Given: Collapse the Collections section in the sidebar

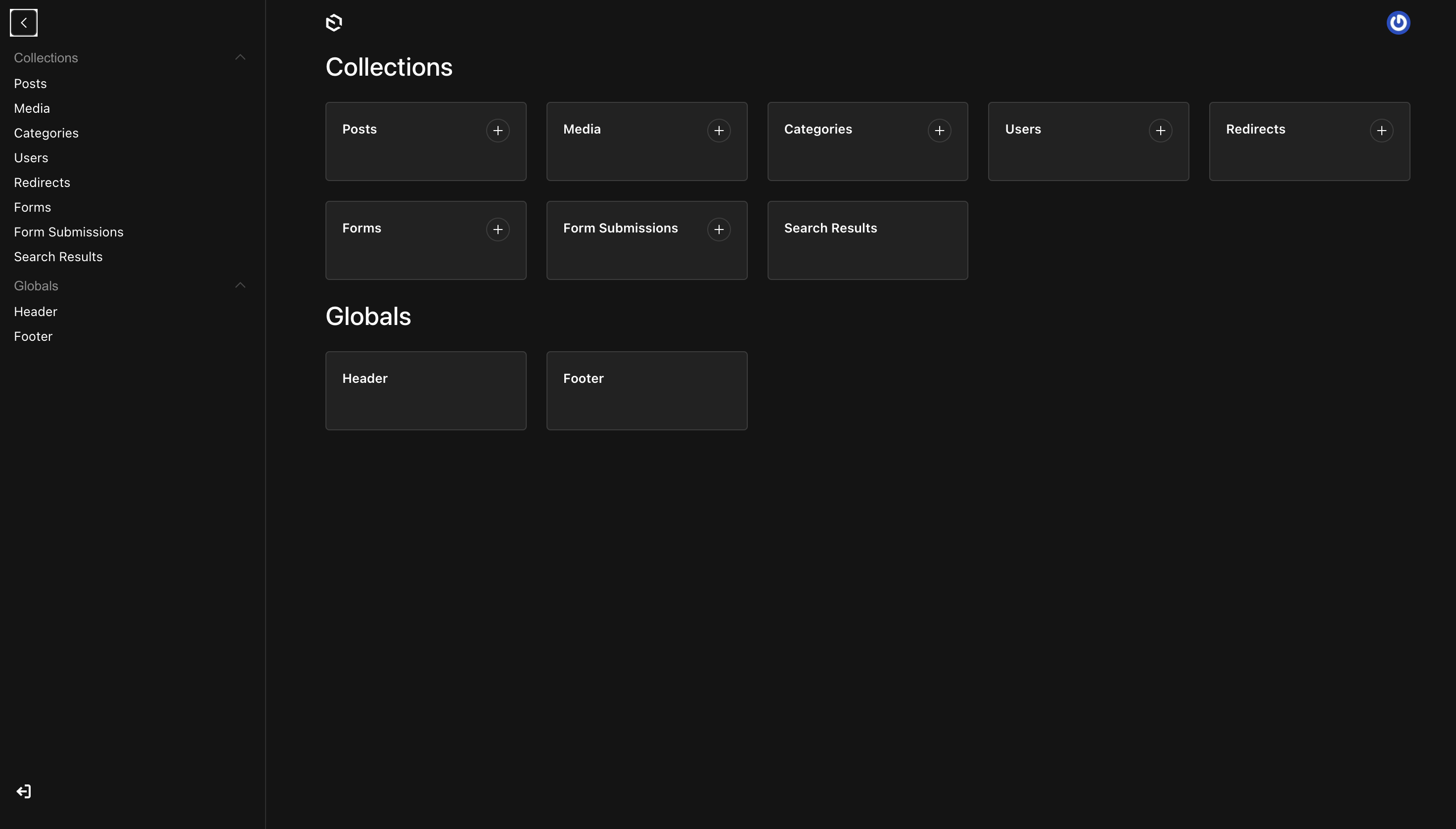Looking at the screenshot, I should coord(240,57).
